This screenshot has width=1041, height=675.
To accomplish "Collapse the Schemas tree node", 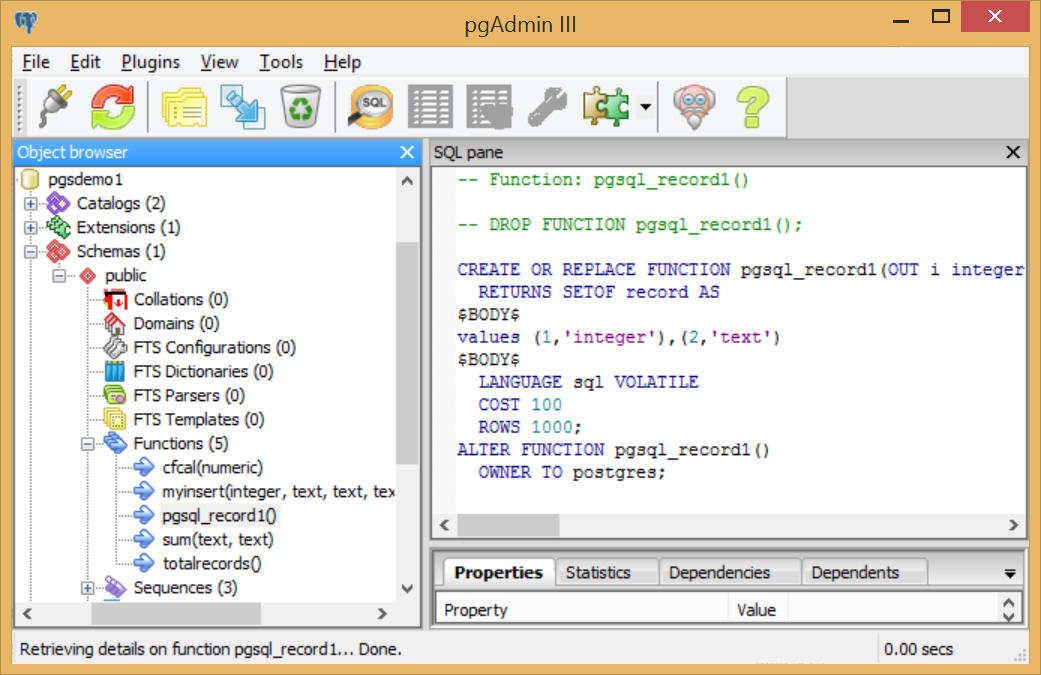I will tap(31, 252).
